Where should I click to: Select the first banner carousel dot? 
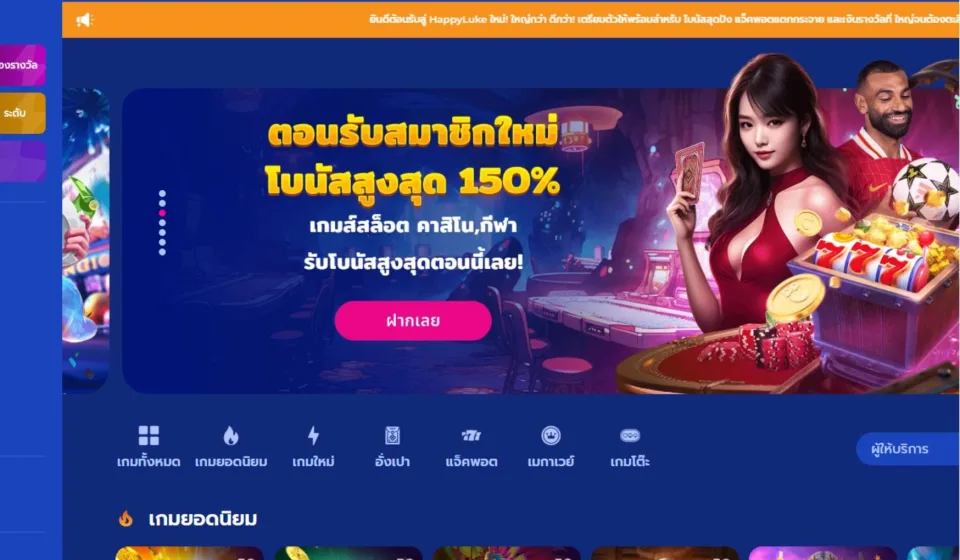click(162, 193)
